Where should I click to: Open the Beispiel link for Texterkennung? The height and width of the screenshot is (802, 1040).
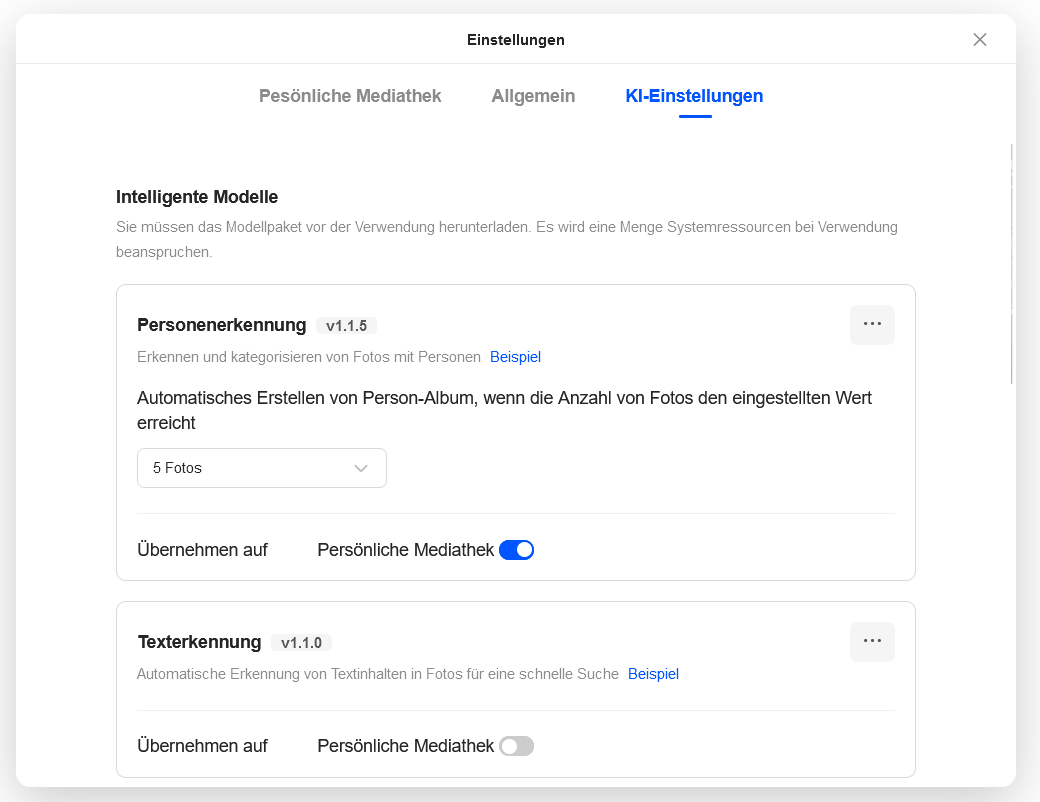(x=653, y=674)
